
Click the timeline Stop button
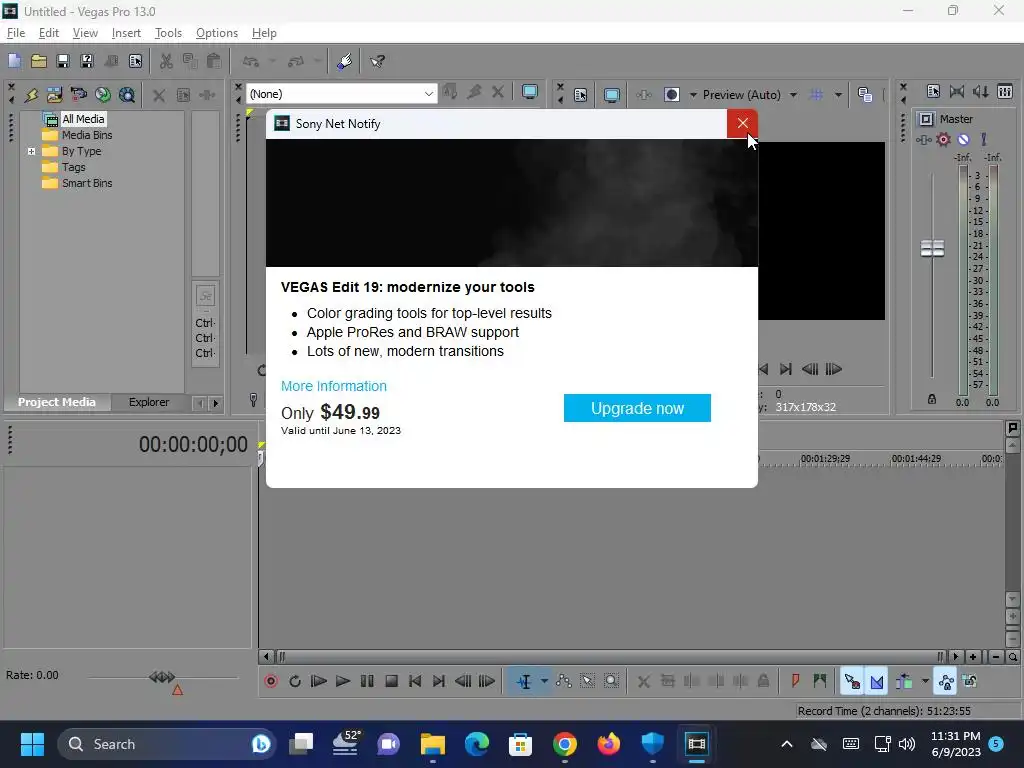pyautogui.click(x=391, y=681)
